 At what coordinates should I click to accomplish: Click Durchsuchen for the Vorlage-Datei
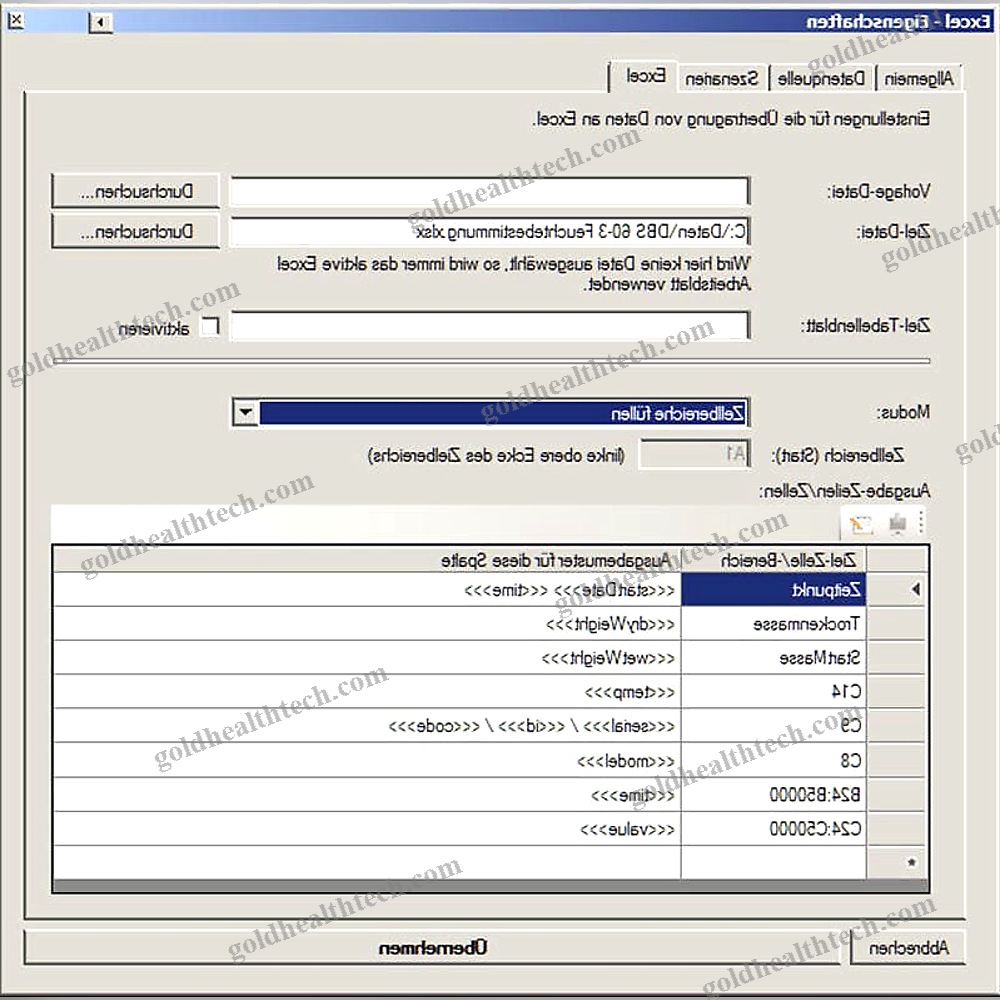click(136, 191)
